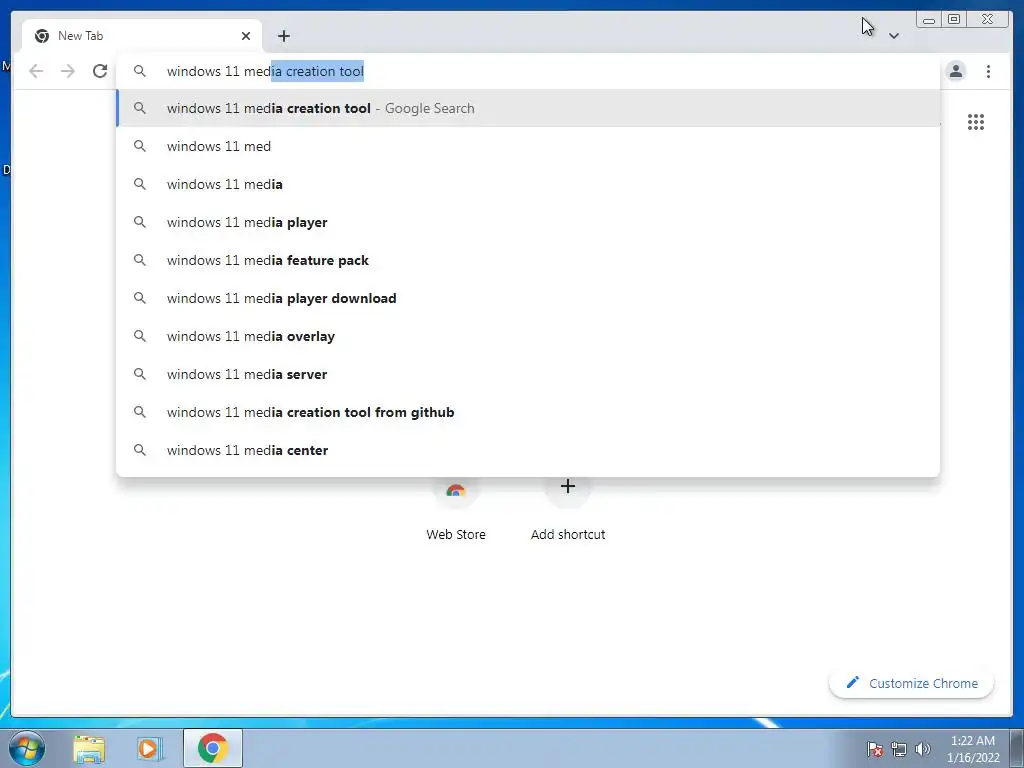Close the New Tab tab
1024x768 pixels.
(246, 36)
